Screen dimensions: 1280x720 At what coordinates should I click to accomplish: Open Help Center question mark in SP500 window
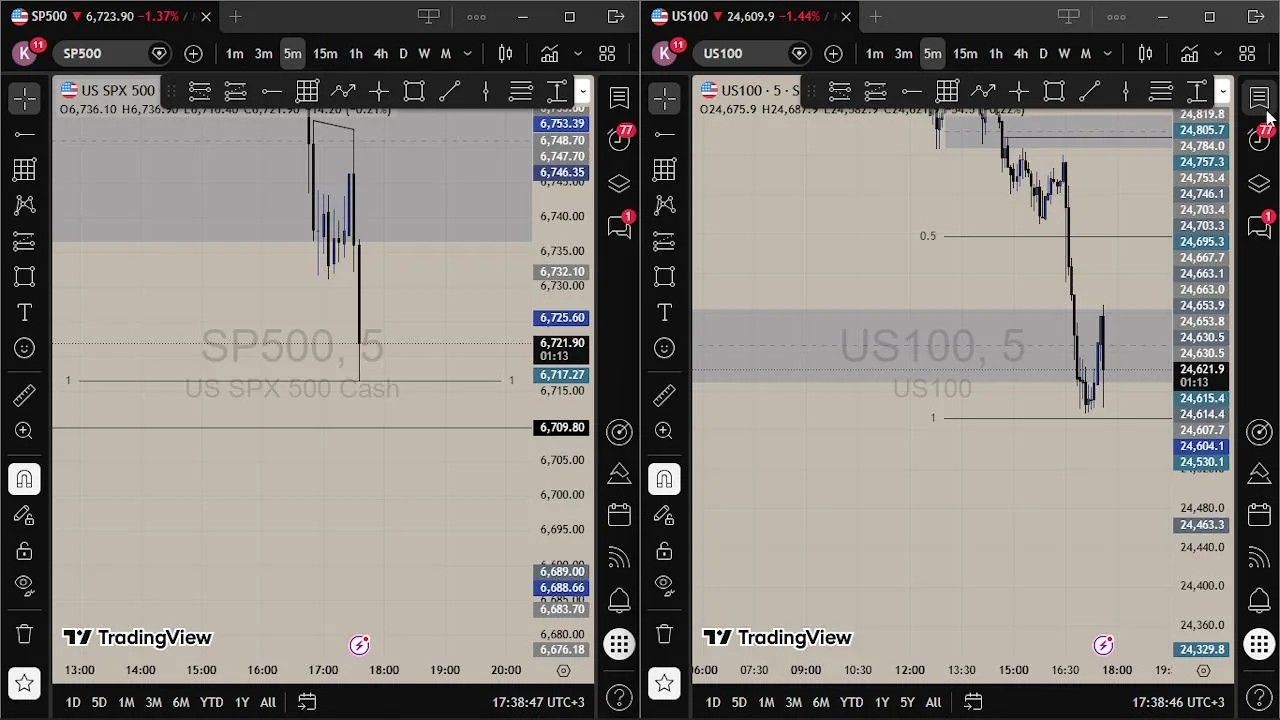coord(619,697)
